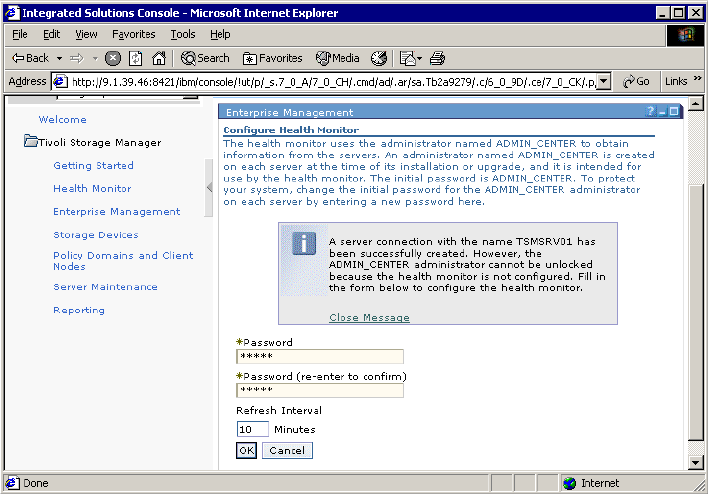Open the Help menu
The image size is (708, 494).
tap(220, 34)
